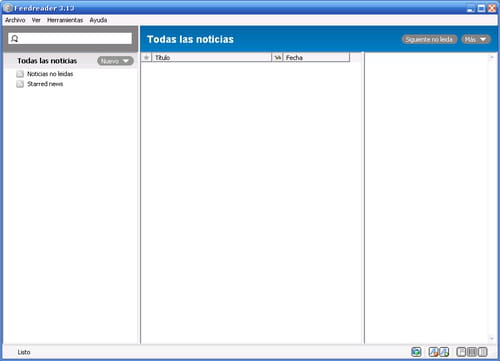The image size is (500, 361).
Task: Click the small icon column left of Fecha
Action: click(x=277, y=57)
